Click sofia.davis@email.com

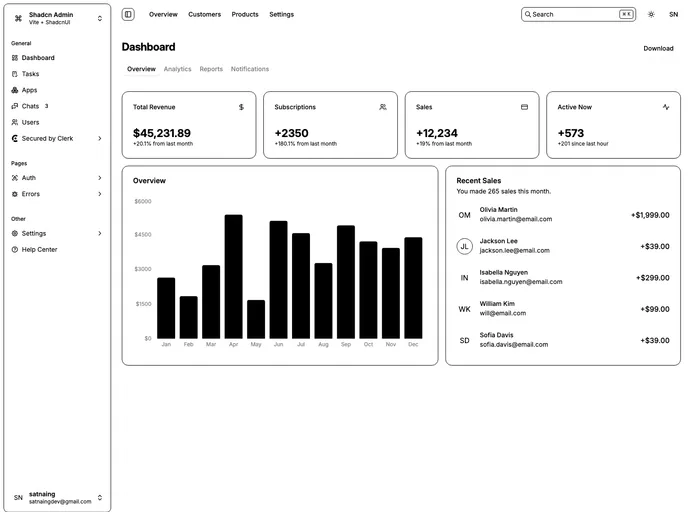click(x=514, y=345)
